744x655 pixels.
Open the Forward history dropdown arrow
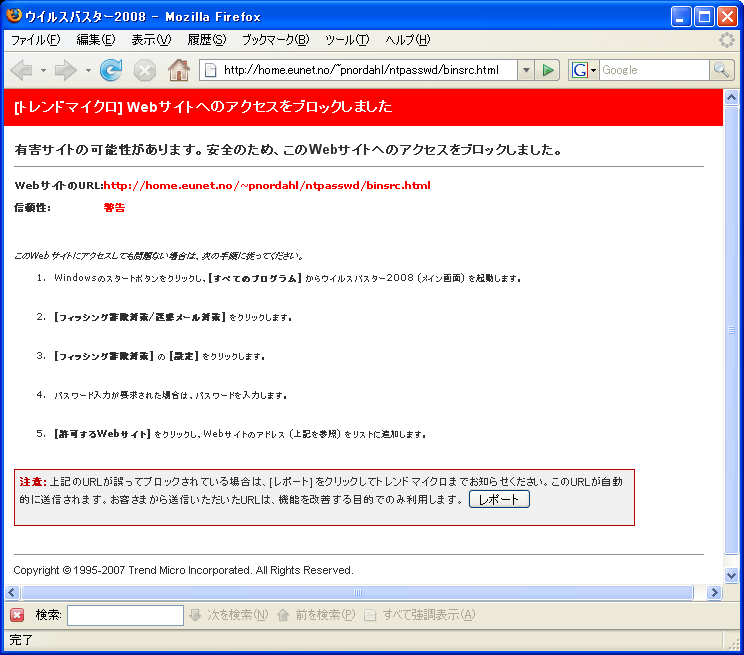88,71
